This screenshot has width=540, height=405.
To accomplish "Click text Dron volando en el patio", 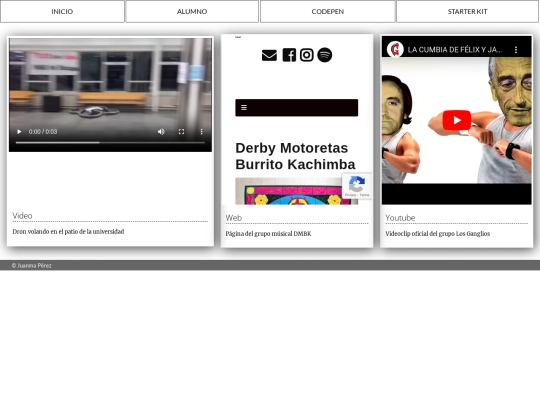I will pos(68,232).
